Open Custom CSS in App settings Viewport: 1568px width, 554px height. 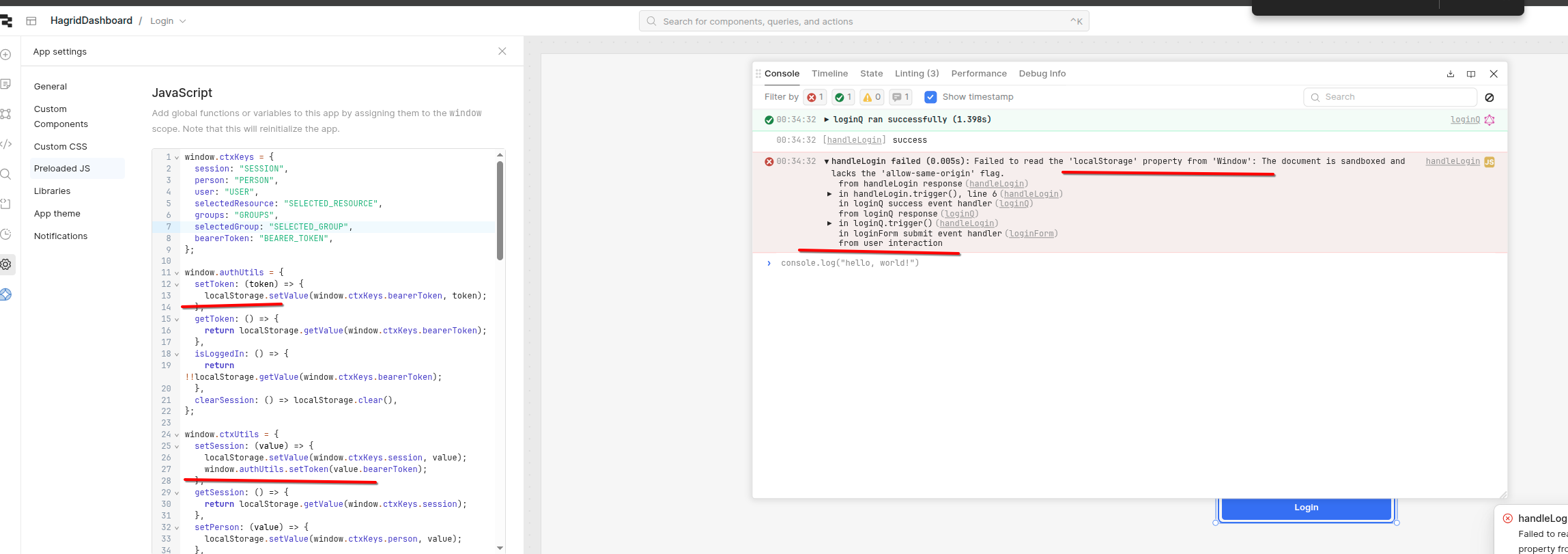(61, 146)
